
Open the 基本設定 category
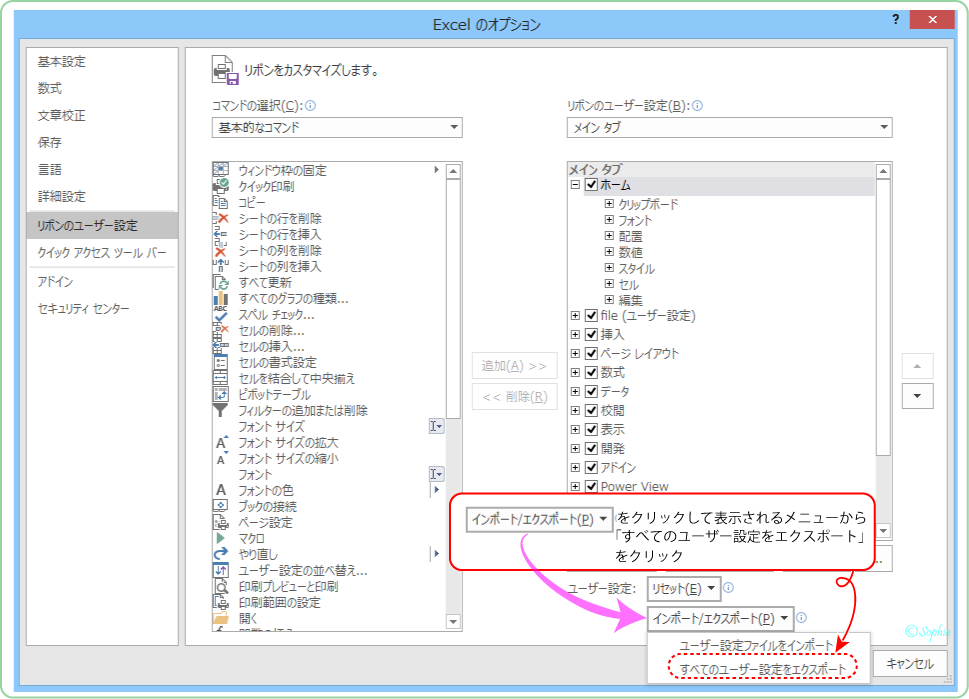62,62
